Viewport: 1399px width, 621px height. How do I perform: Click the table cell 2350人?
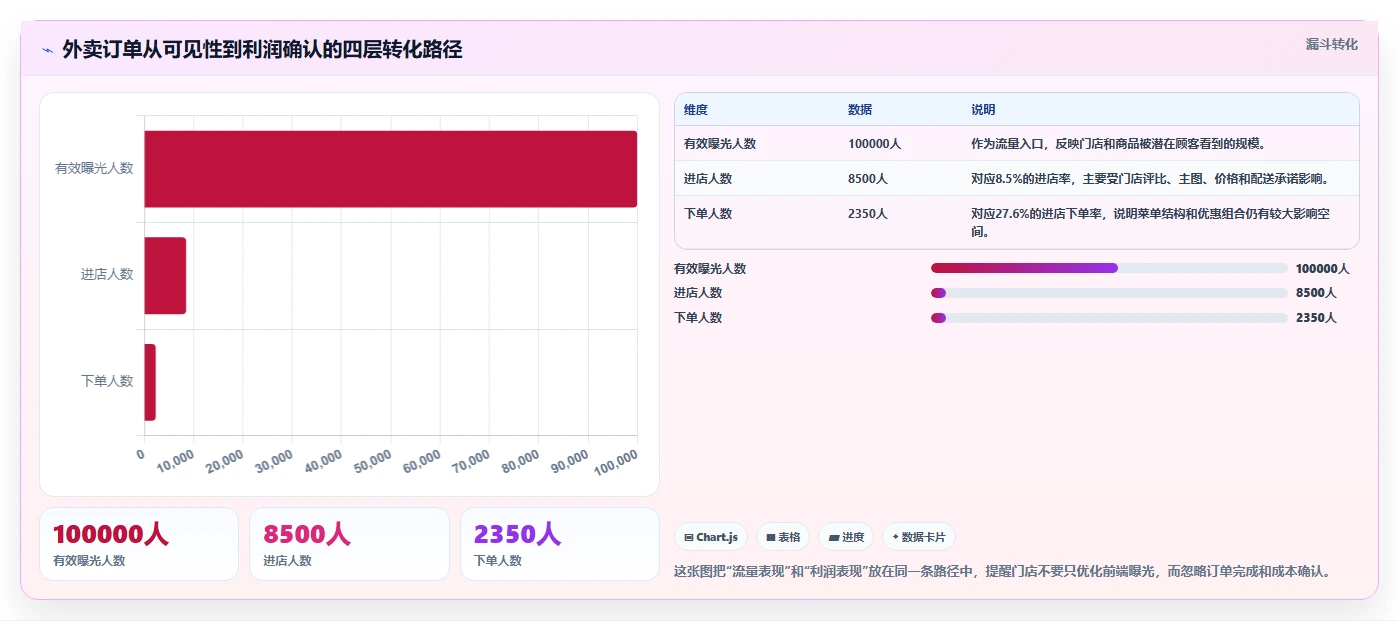pos(868,214)
